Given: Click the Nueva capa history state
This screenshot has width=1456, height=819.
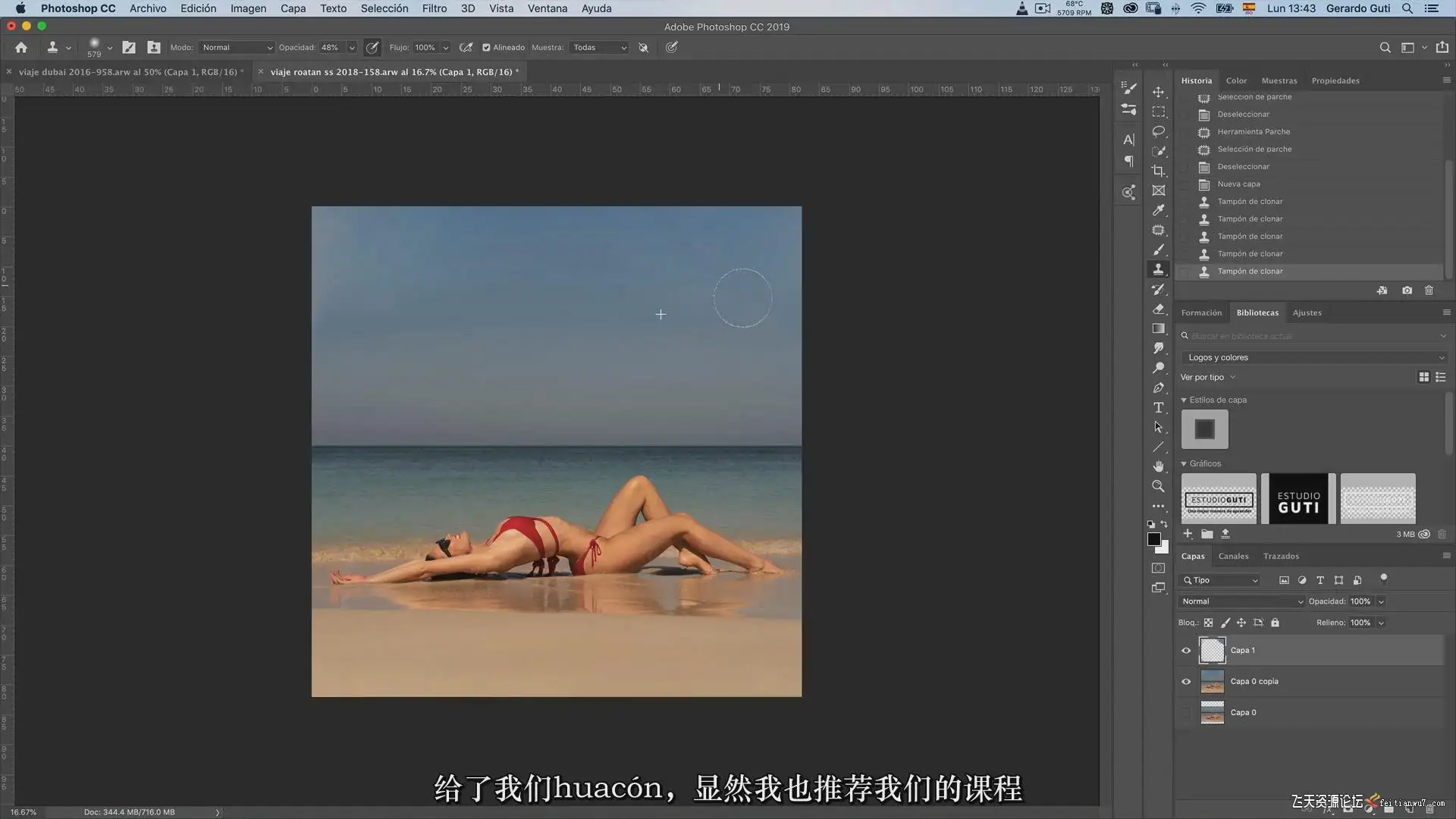Looking at the screenshot, I should coord(1238,184).
